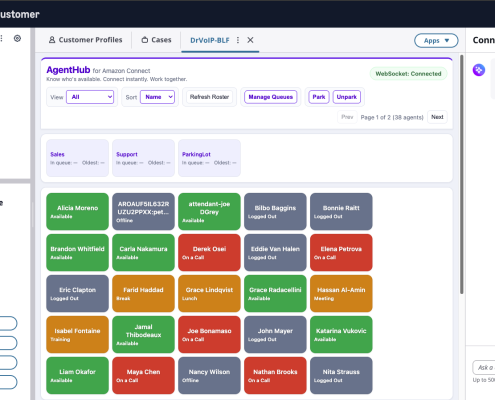Select agent tile Maya Chen
Viewport: 495px width, 400px height.
143,376
